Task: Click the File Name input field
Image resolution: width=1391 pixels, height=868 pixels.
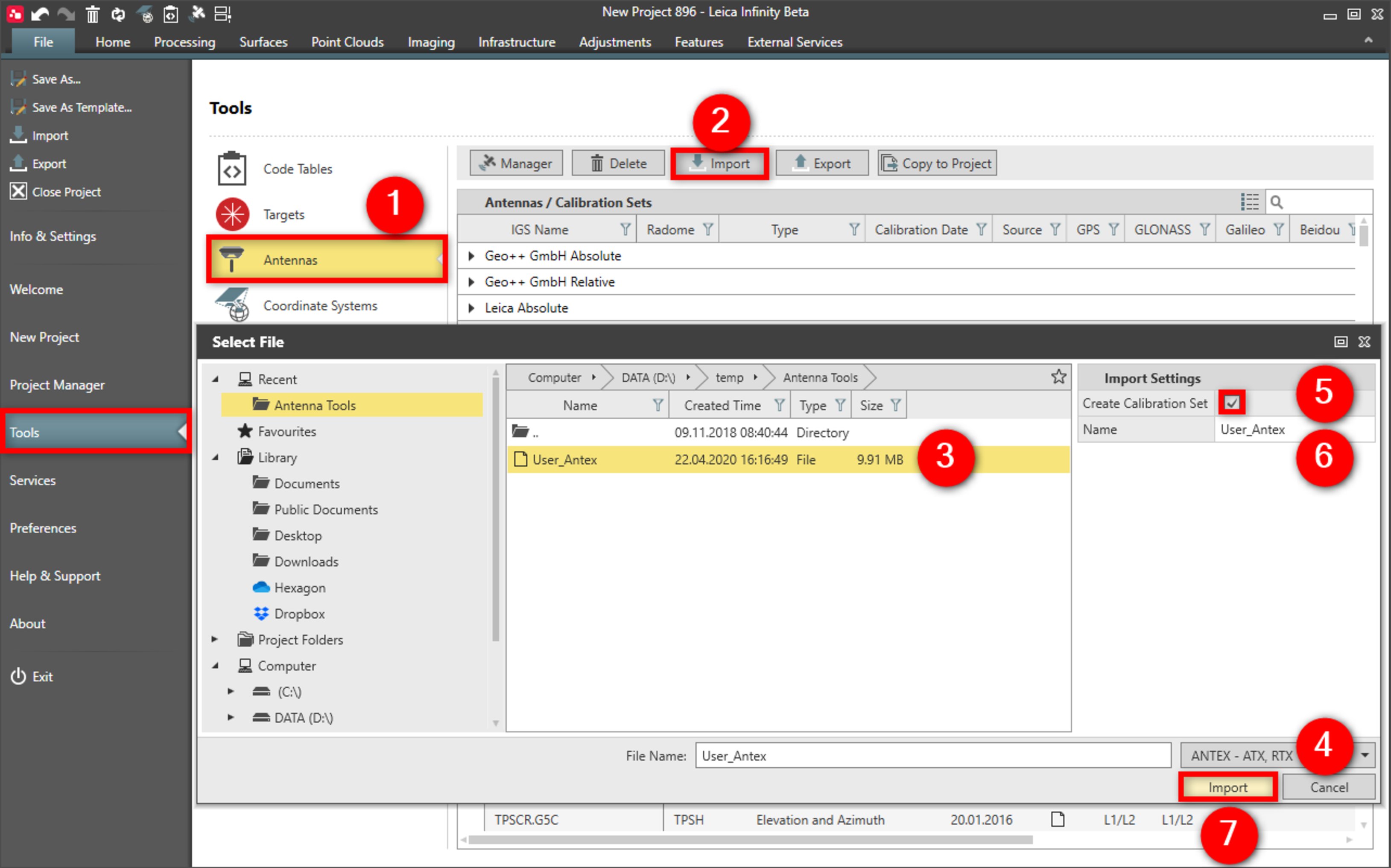Action: tap(933, 755)
